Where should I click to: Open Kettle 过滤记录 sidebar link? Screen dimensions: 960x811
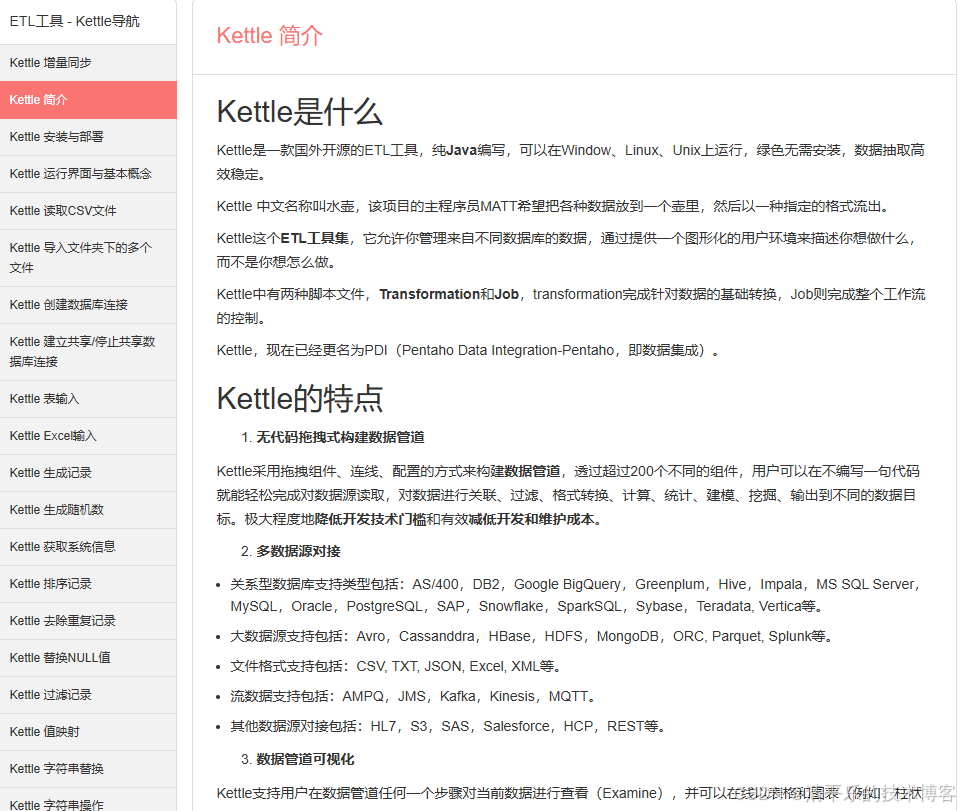[88, 695]
